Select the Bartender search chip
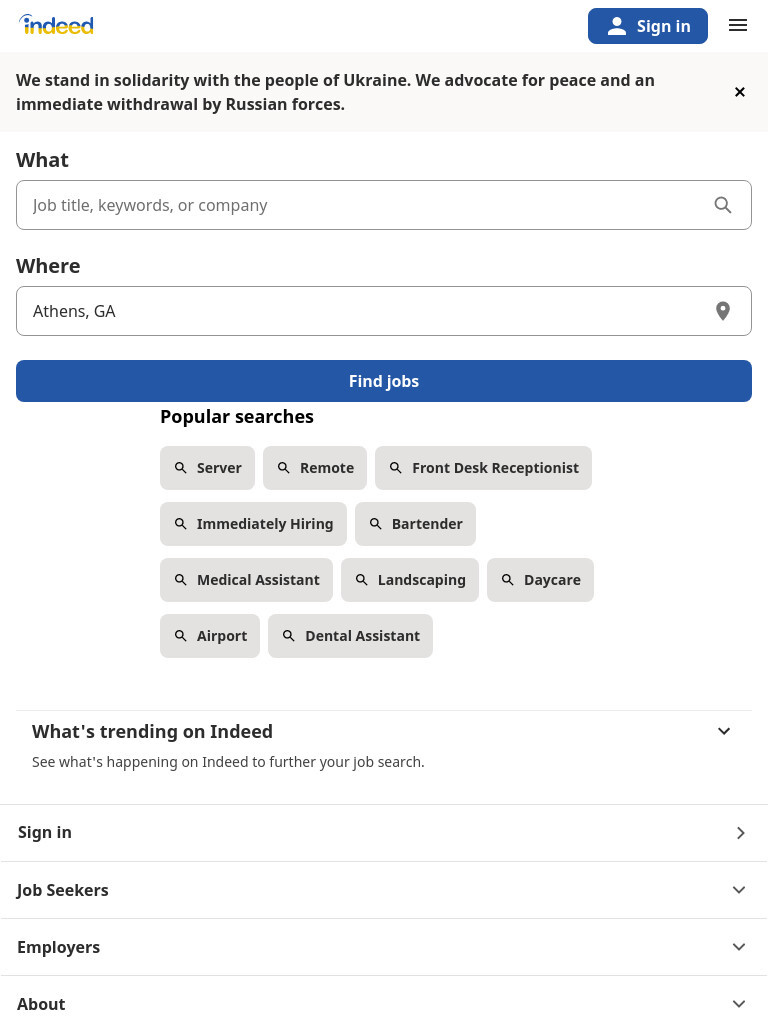This screenshot has width=768, height=1024. click(x=415, y=524)
